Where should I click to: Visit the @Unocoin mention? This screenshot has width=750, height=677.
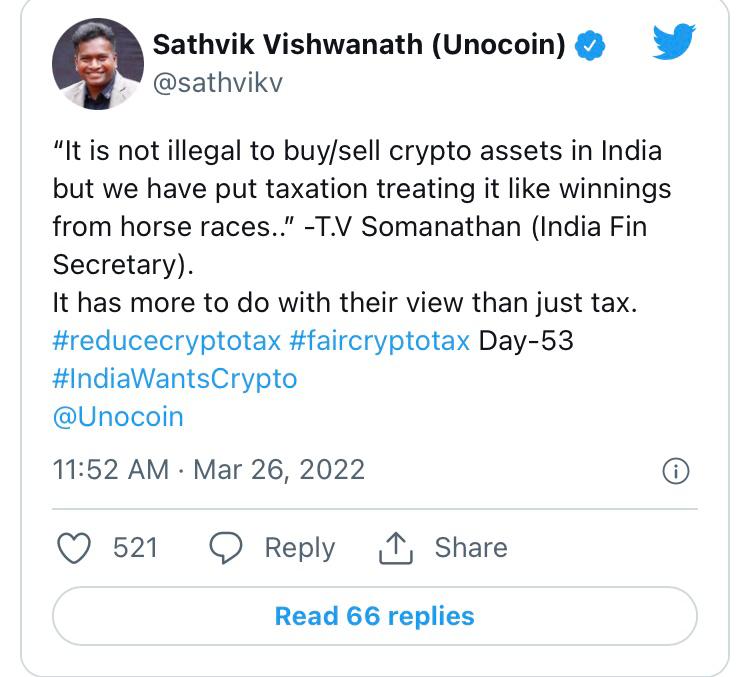pos(118,416)
